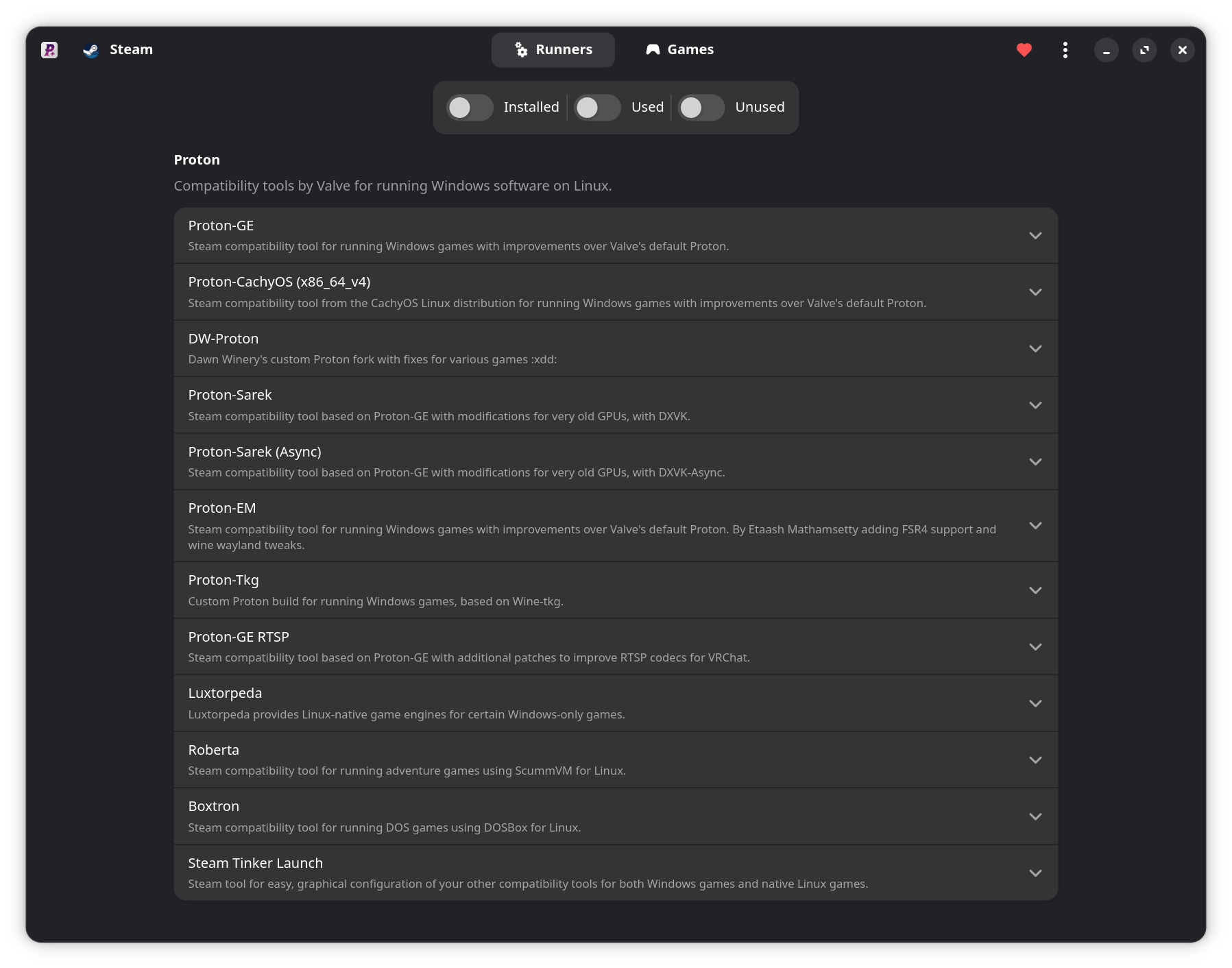The image size is (1232, 968).
Task: Click the DW-Proton title text
Action: pos(224,339)
